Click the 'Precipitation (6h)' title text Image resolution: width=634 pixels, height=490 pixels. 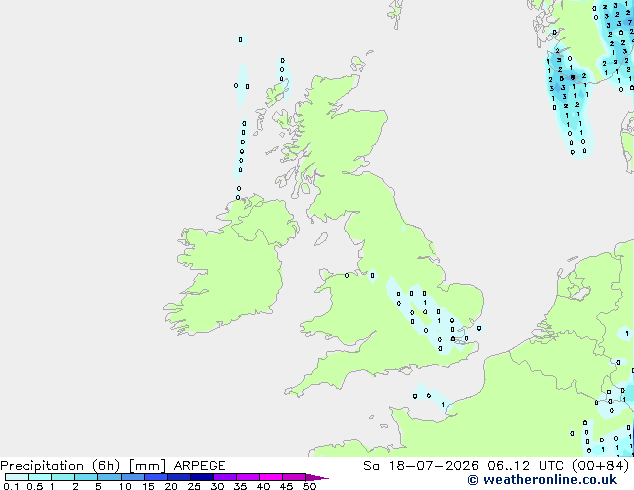point(60,466)
